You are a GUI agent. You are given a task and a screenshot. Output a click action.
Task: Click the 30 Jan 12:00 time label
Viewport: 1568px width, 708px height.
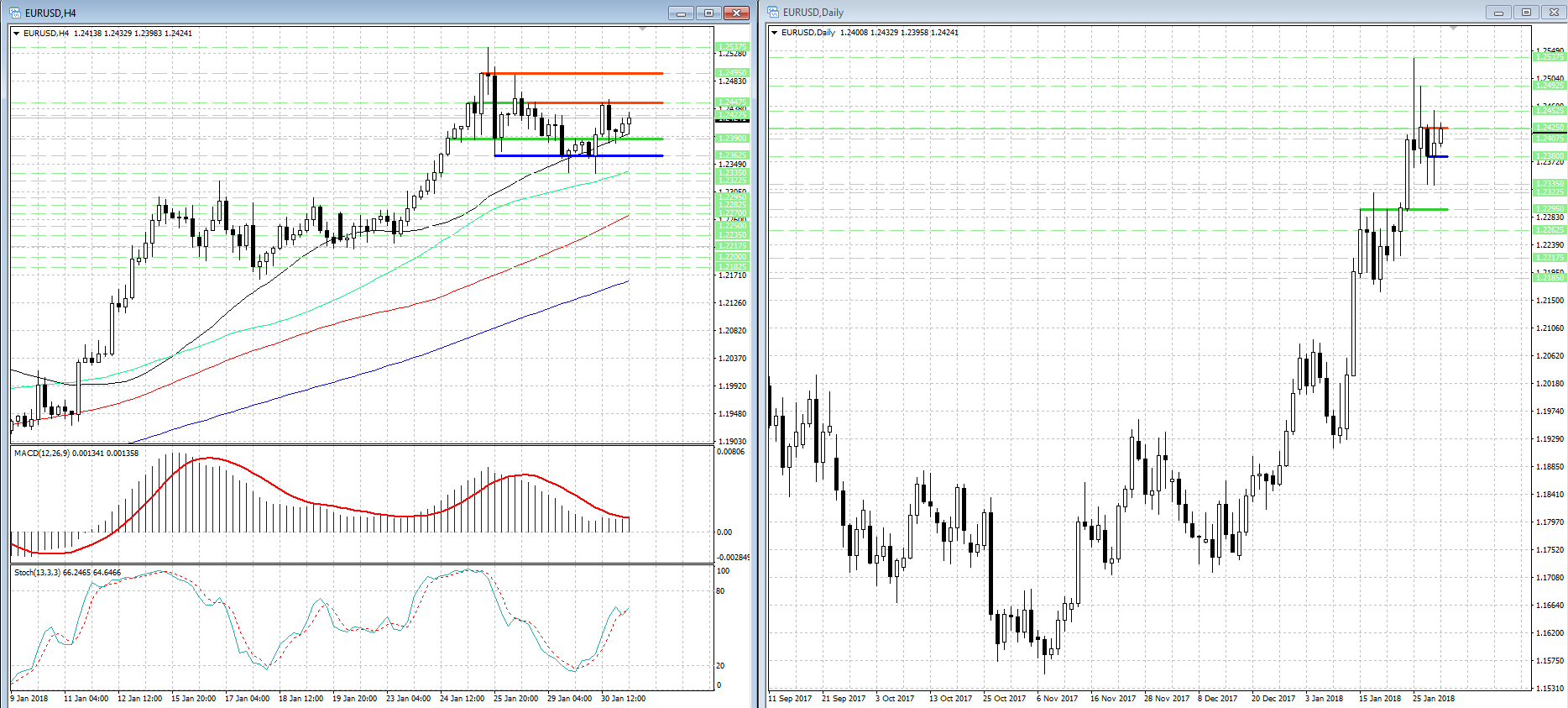pos(623,699)
